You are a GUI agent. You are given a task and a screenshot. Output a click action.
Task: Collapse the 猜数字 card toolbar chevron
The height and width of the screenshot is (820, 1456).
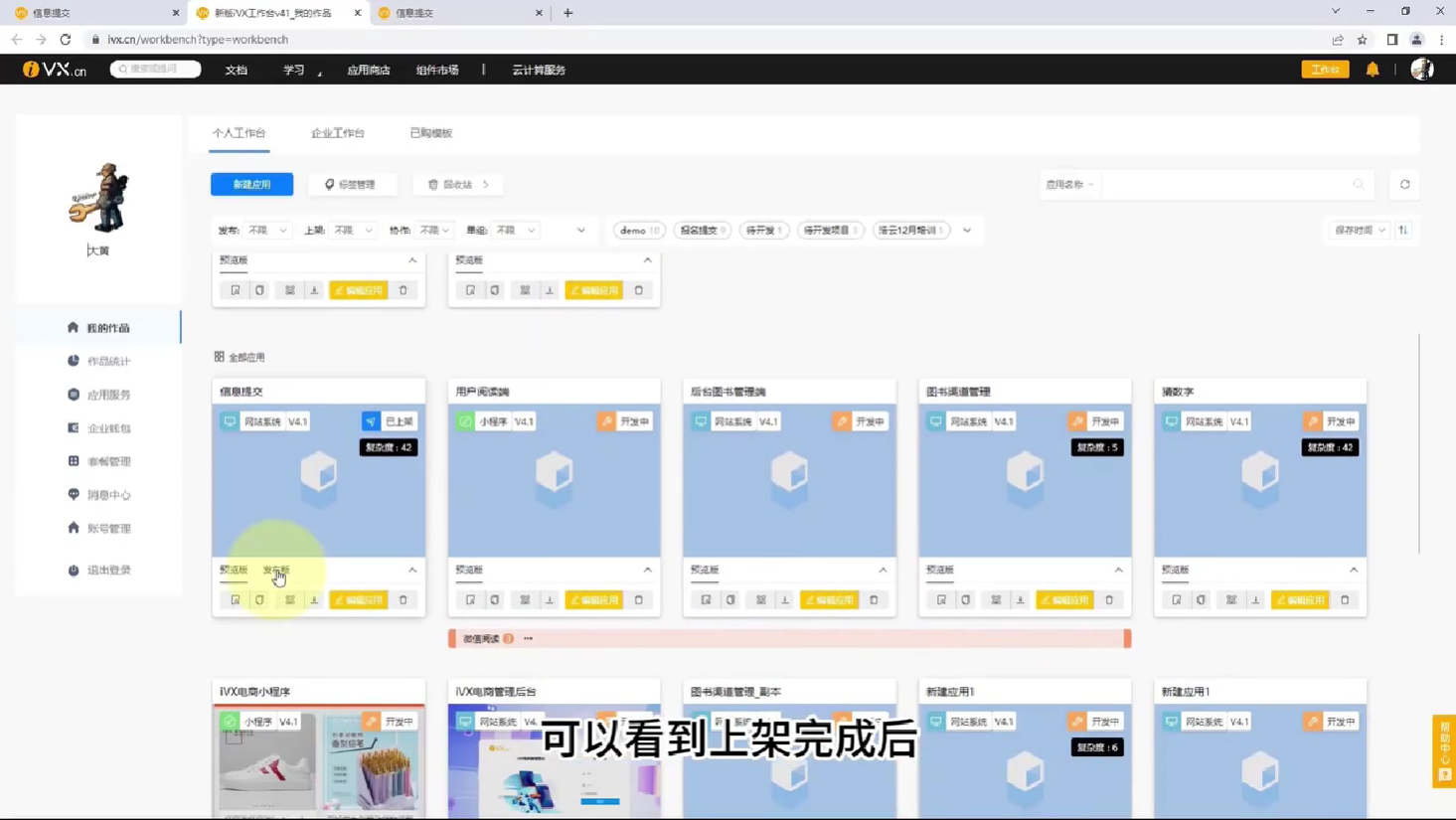[x=1354, y=571]
